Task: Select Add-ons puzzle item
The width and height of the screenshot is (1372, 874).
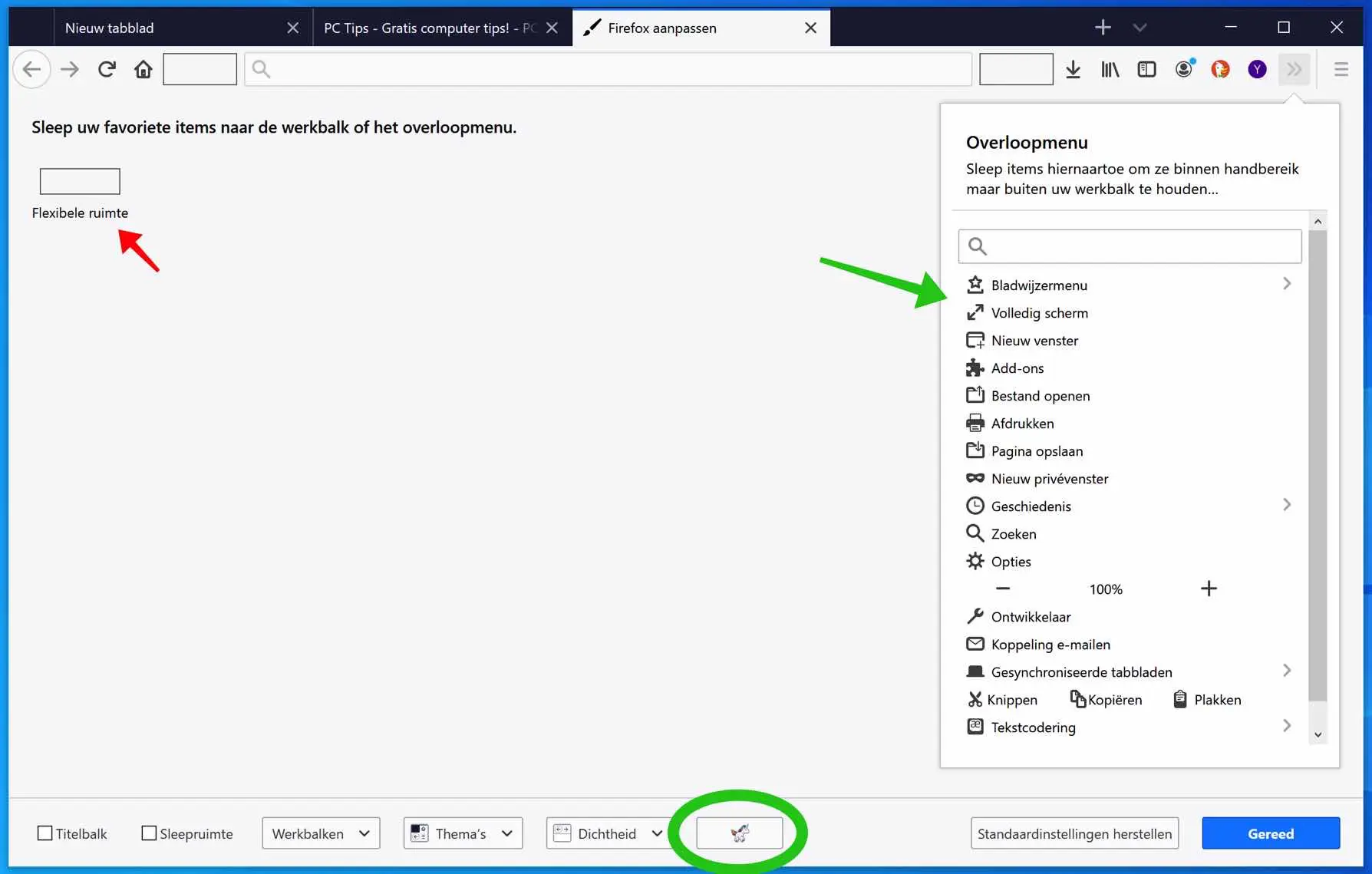Action: tap(1130, 368)
